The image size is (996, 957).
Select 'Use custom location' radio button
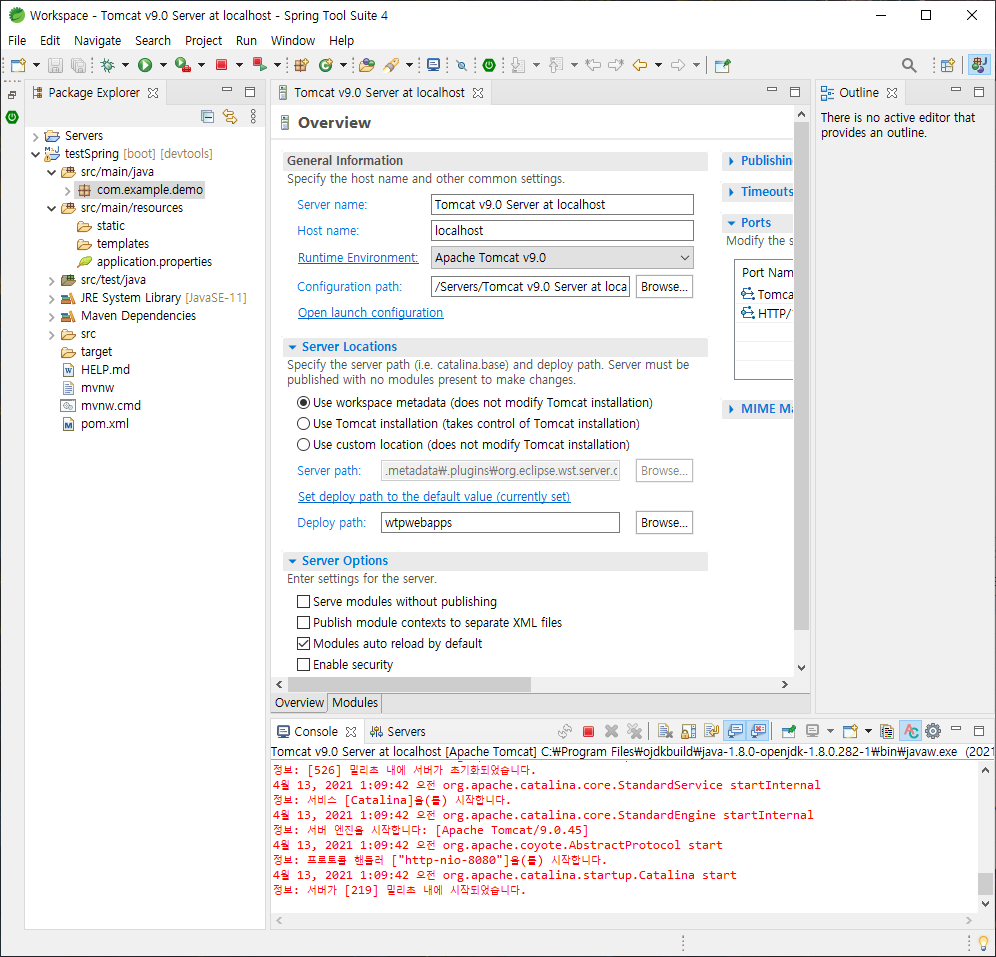coord(304,445)
